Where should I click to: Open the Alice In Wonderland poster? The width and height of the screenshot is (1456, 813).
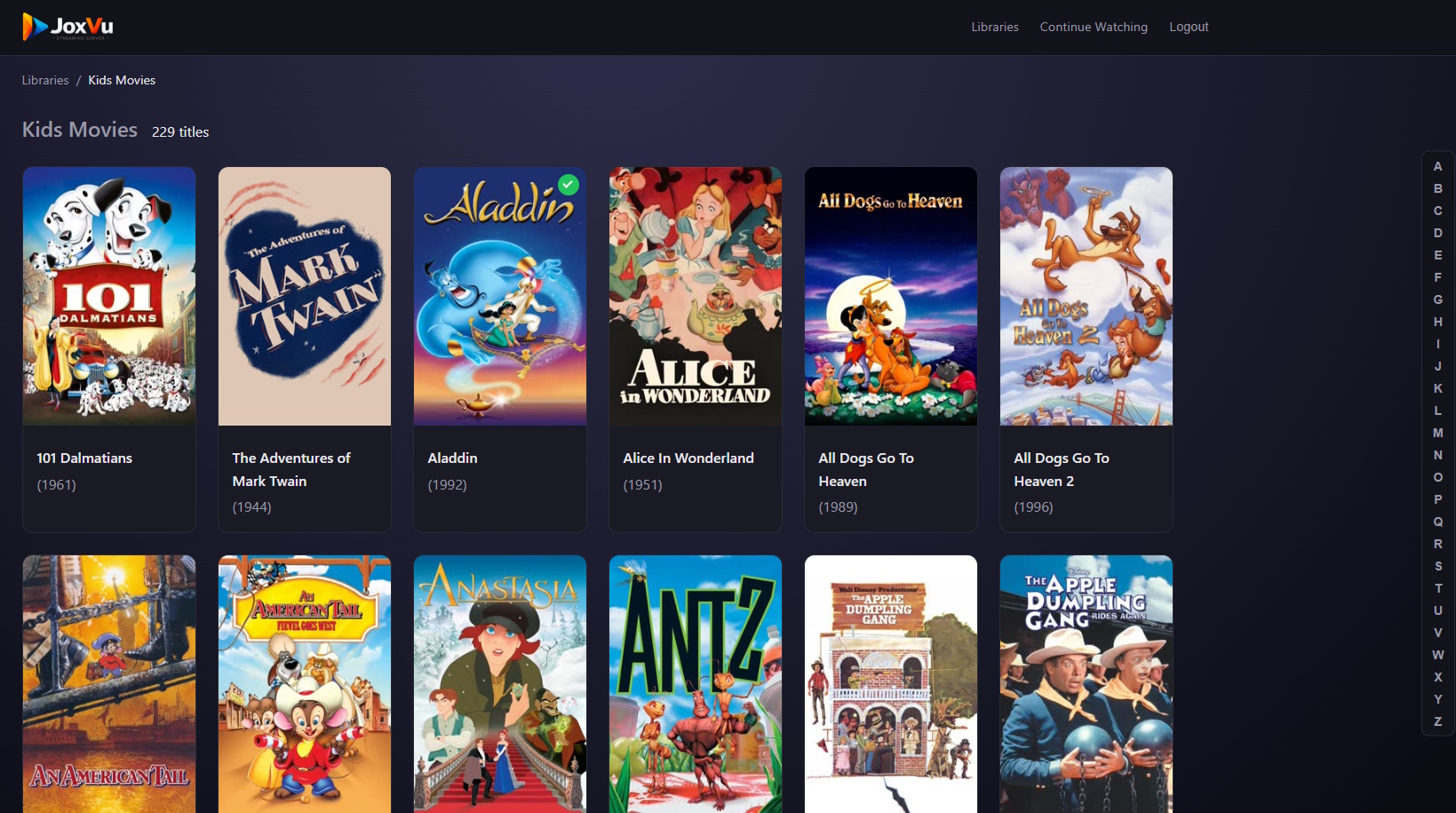695,296
